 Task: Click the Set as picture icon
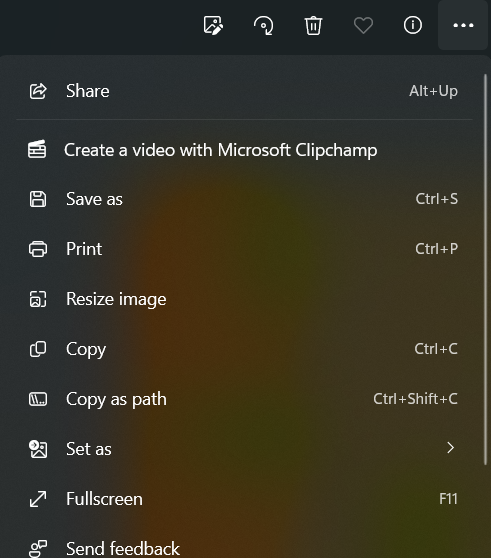click(x=38, y=449)
